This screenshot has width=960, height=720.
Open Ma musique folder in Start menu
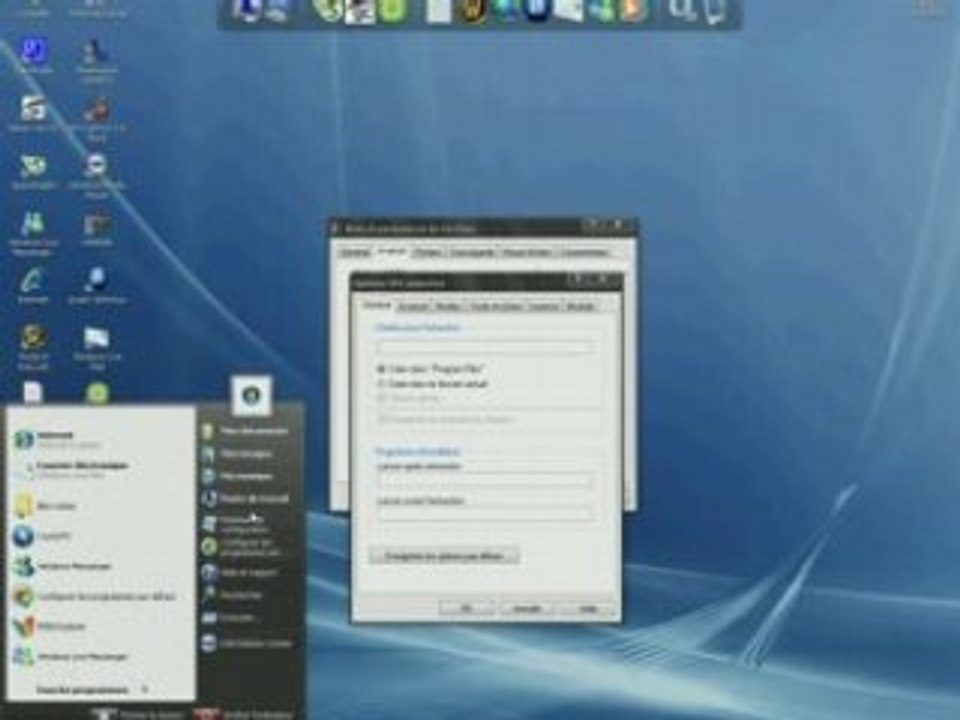238,476
